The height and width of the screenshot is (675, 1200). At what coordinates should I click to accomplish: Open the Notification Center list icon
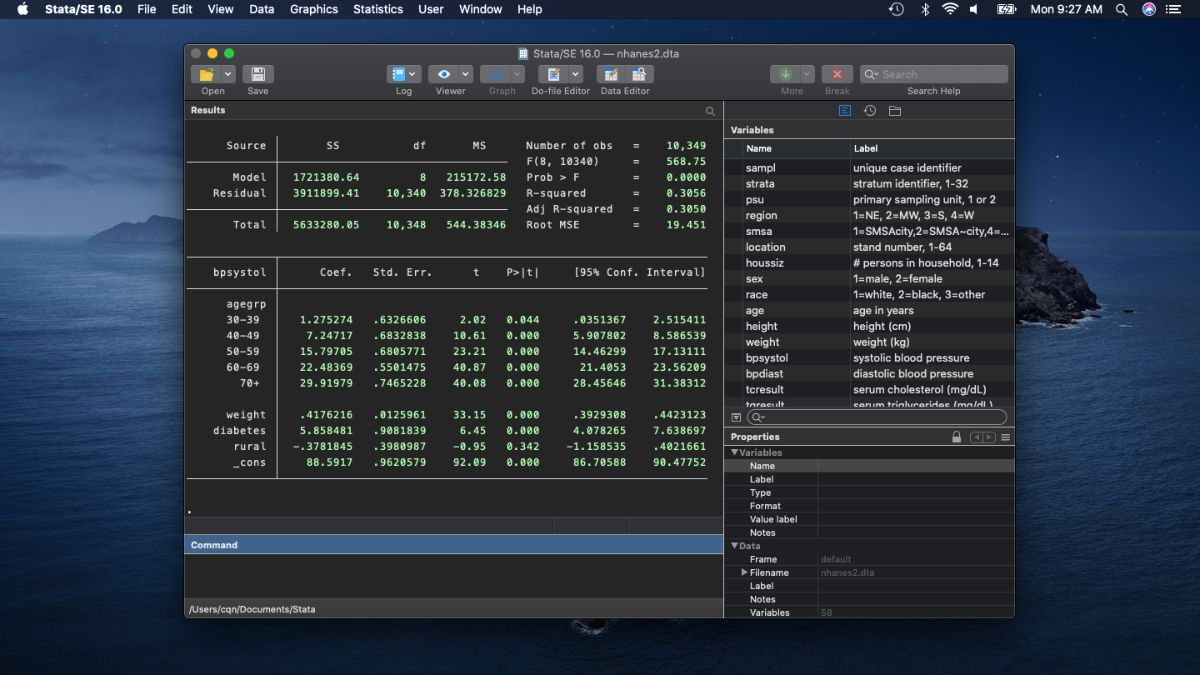tap(1173, 9)
